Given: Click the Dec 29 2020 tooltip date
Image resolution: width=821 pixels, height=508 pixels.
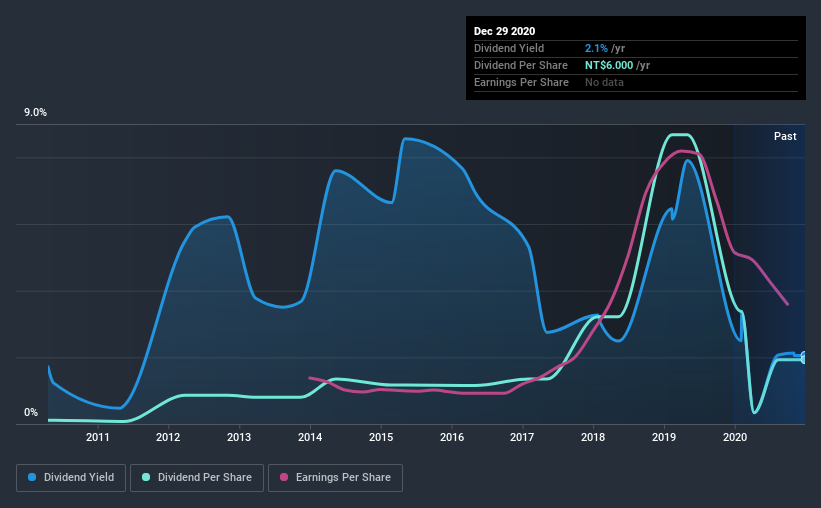Looking at the screenshot, I should click(504, 31).
